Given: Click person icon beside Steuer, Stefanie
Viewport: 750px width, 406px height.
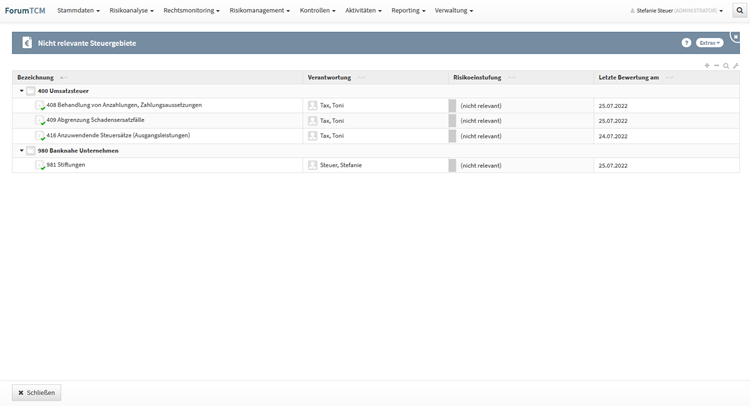Looking at the screenshot, I should (313, 166).
